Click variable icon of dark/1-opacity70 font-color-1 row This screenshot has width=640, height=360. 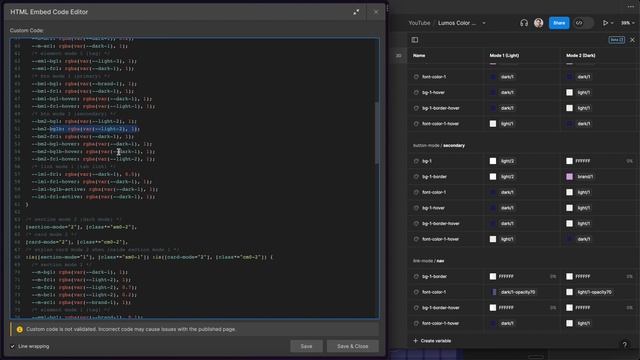(416, 292)
